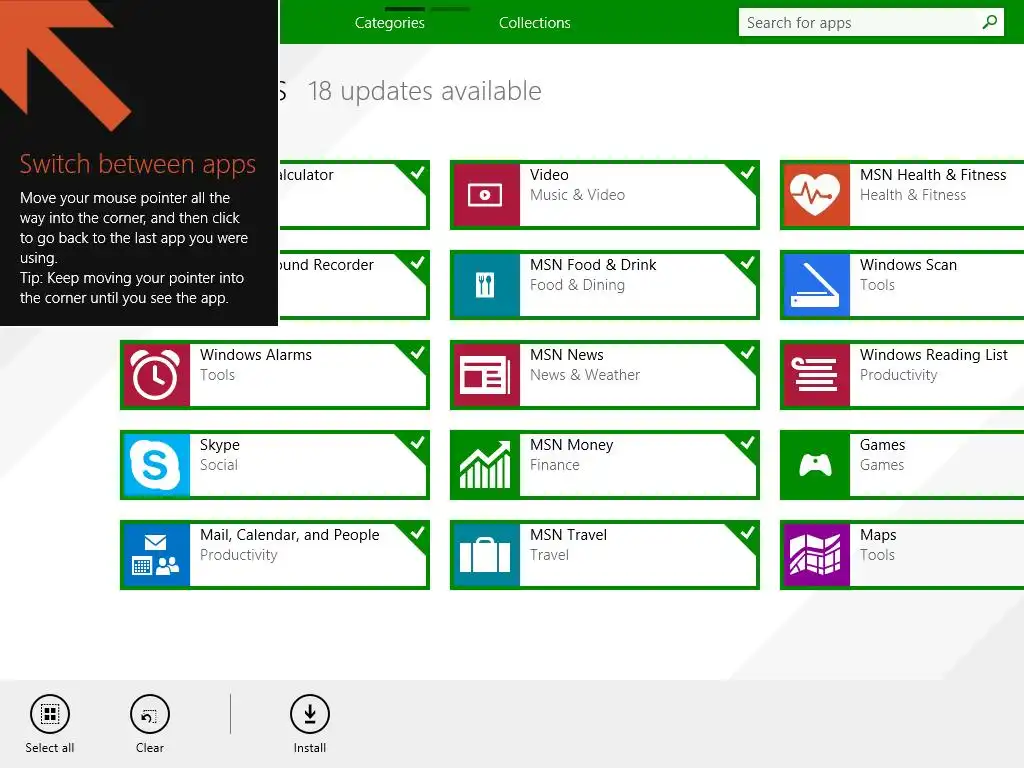Click the Mail, Calendar, and People icon
This screenshot has width=1024, height=768.
pyautogui.click(x=155, y=555)
